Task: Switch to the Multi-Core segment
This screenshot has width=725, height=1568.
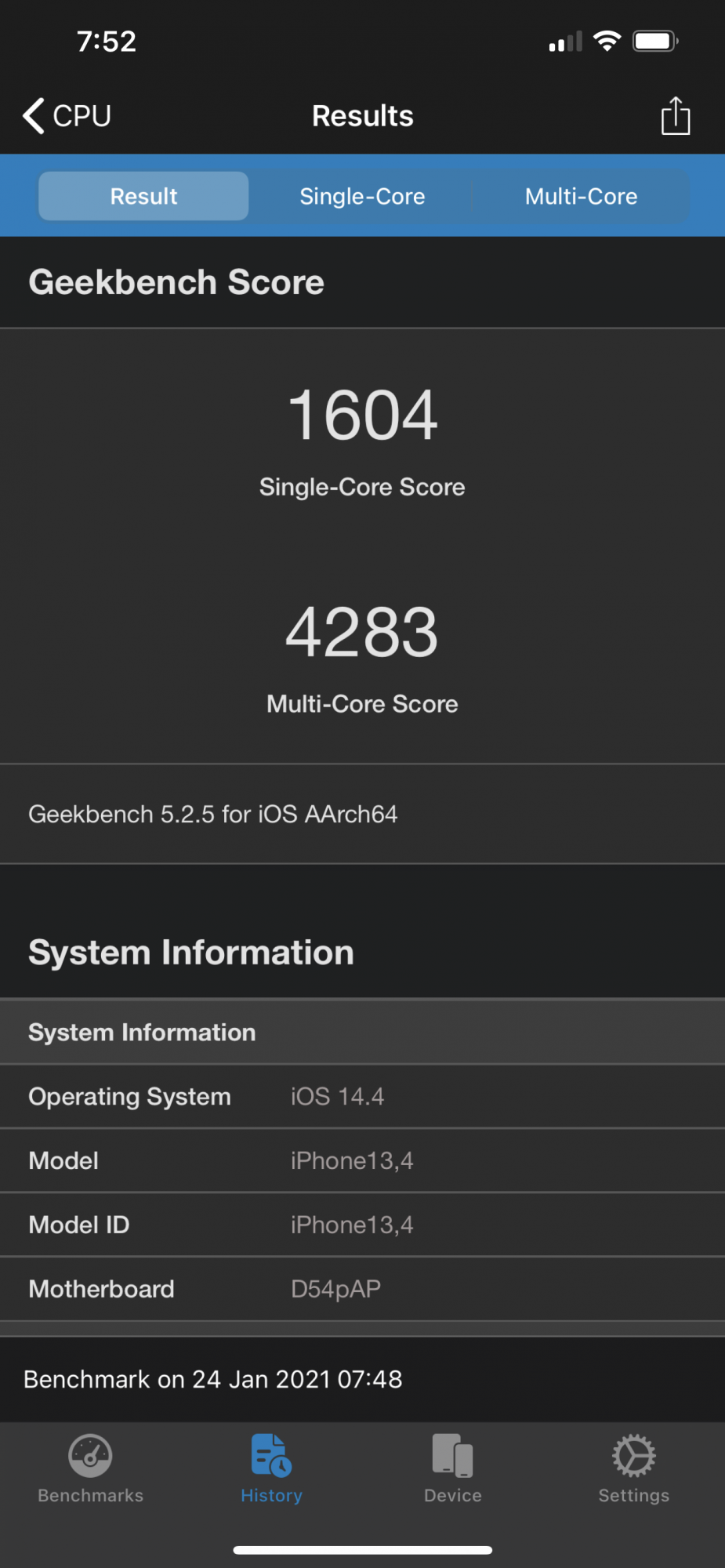Action: click(x=581, y=196)
